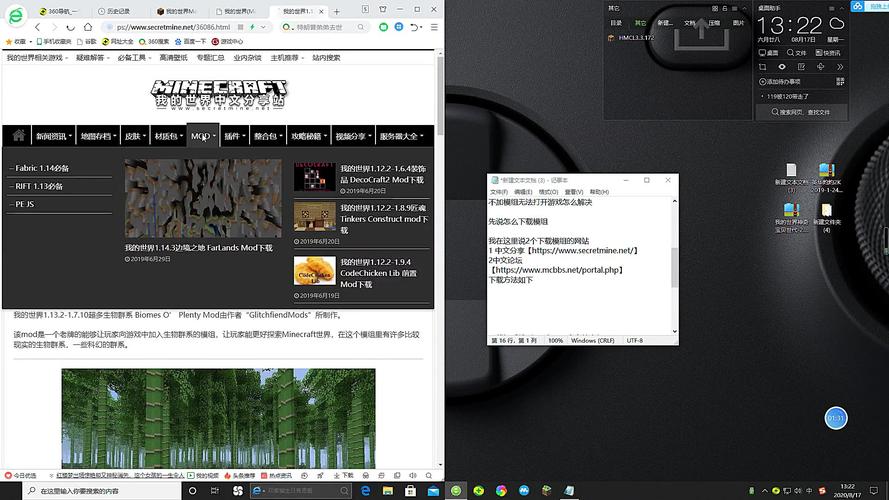Click the lightning speed mode icon in address bar
889x500 pixels.
(252, 27)
